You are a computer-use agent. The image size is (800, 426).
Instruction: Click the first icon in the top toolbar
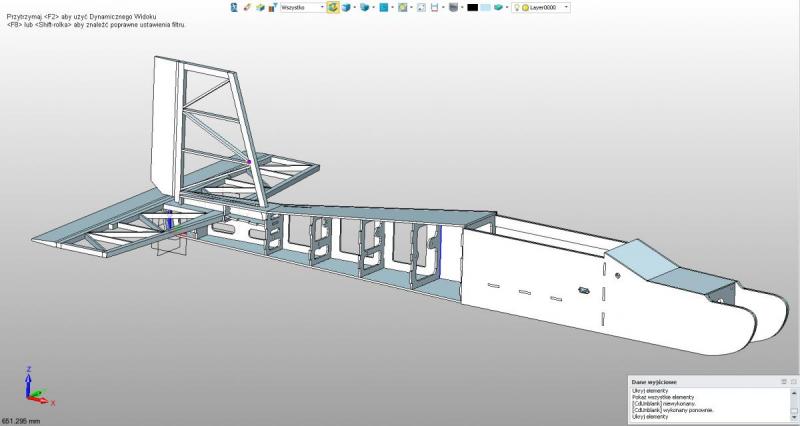[235, 7]
